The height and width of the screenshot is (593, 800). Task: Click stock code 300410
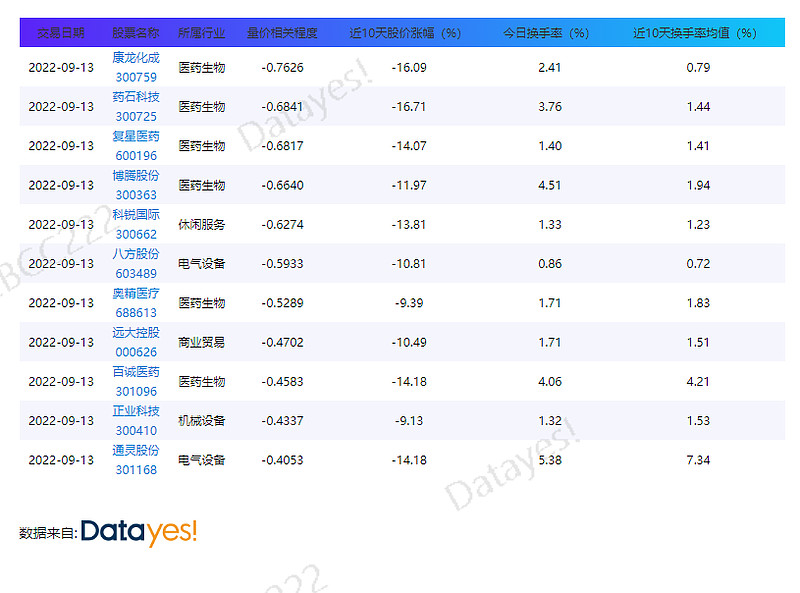[x=136, y=431]
